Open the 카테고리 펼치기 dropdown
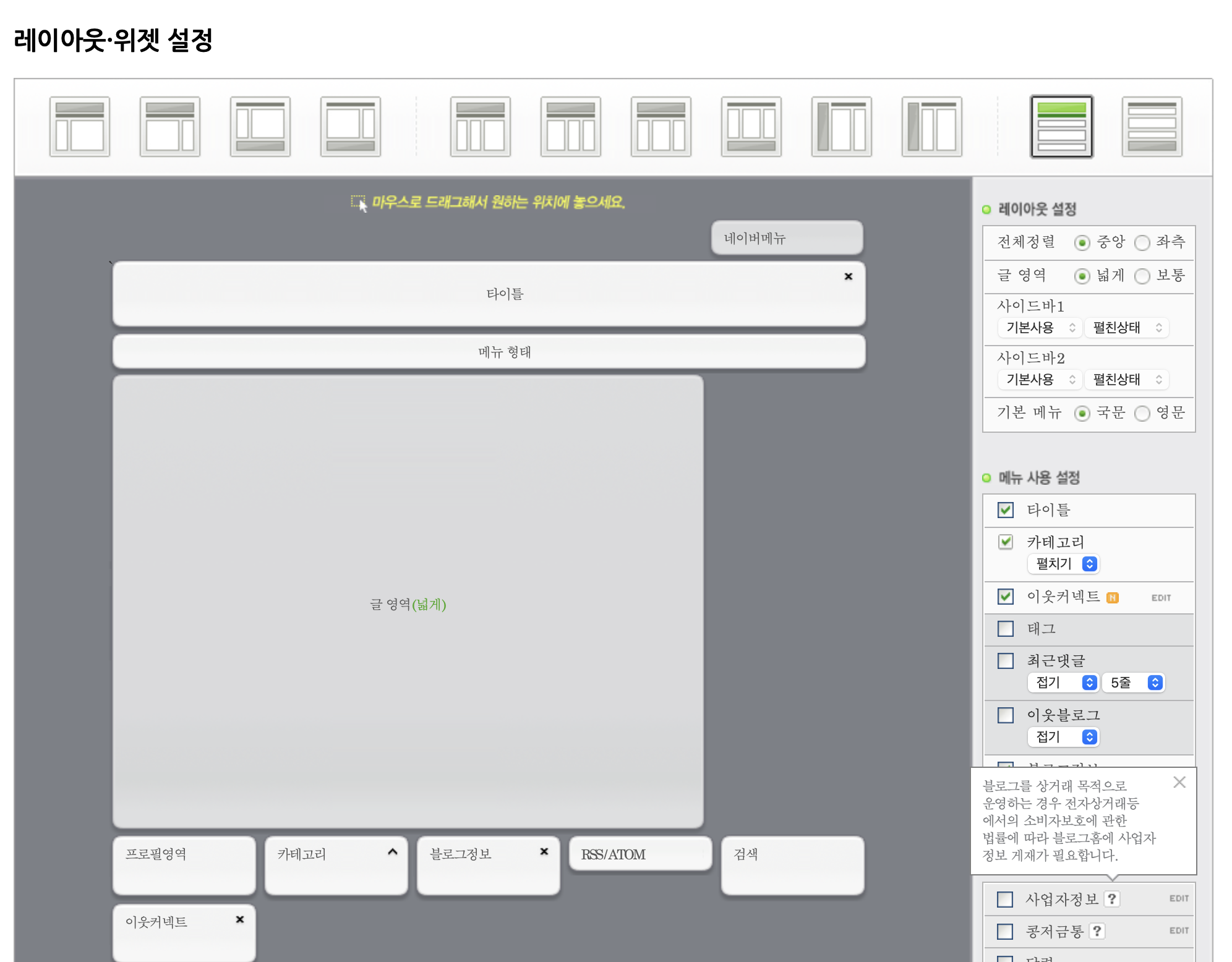Screen dimensions: 1232x962 click(1063, 564)
